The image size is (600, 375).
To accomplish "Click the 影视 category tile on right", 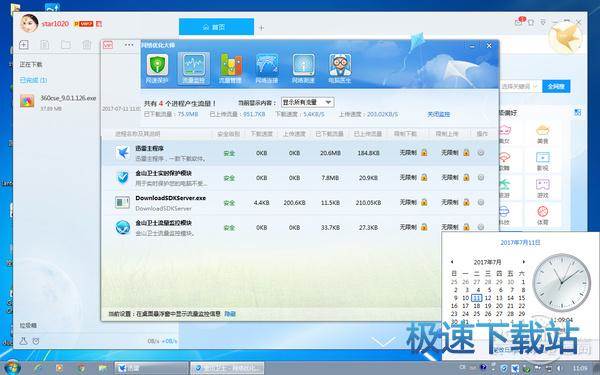I will (x=543, y=161).
